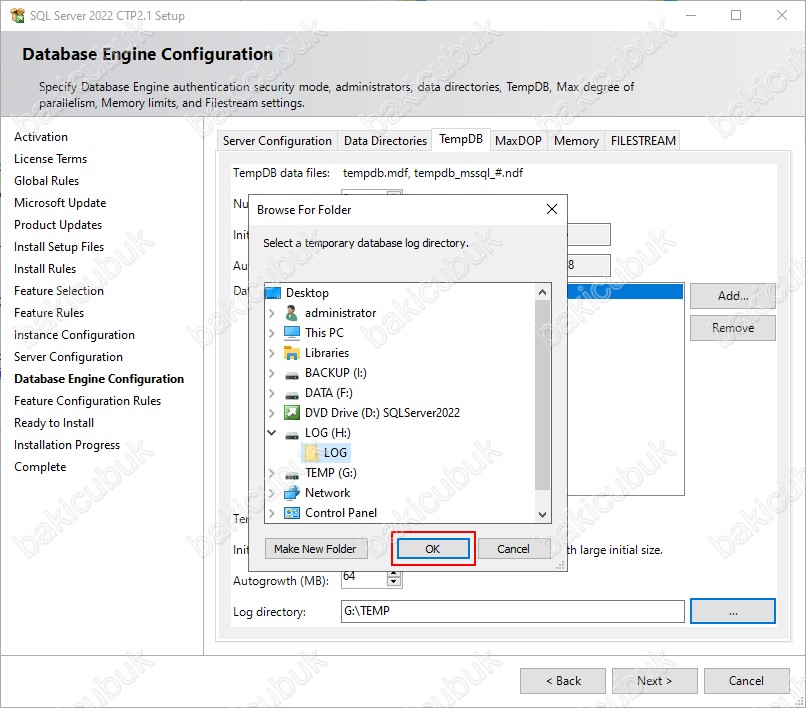The image size is (806, 708).
Task: Open the FILESTREAM tab
Action: click(643, 141)
